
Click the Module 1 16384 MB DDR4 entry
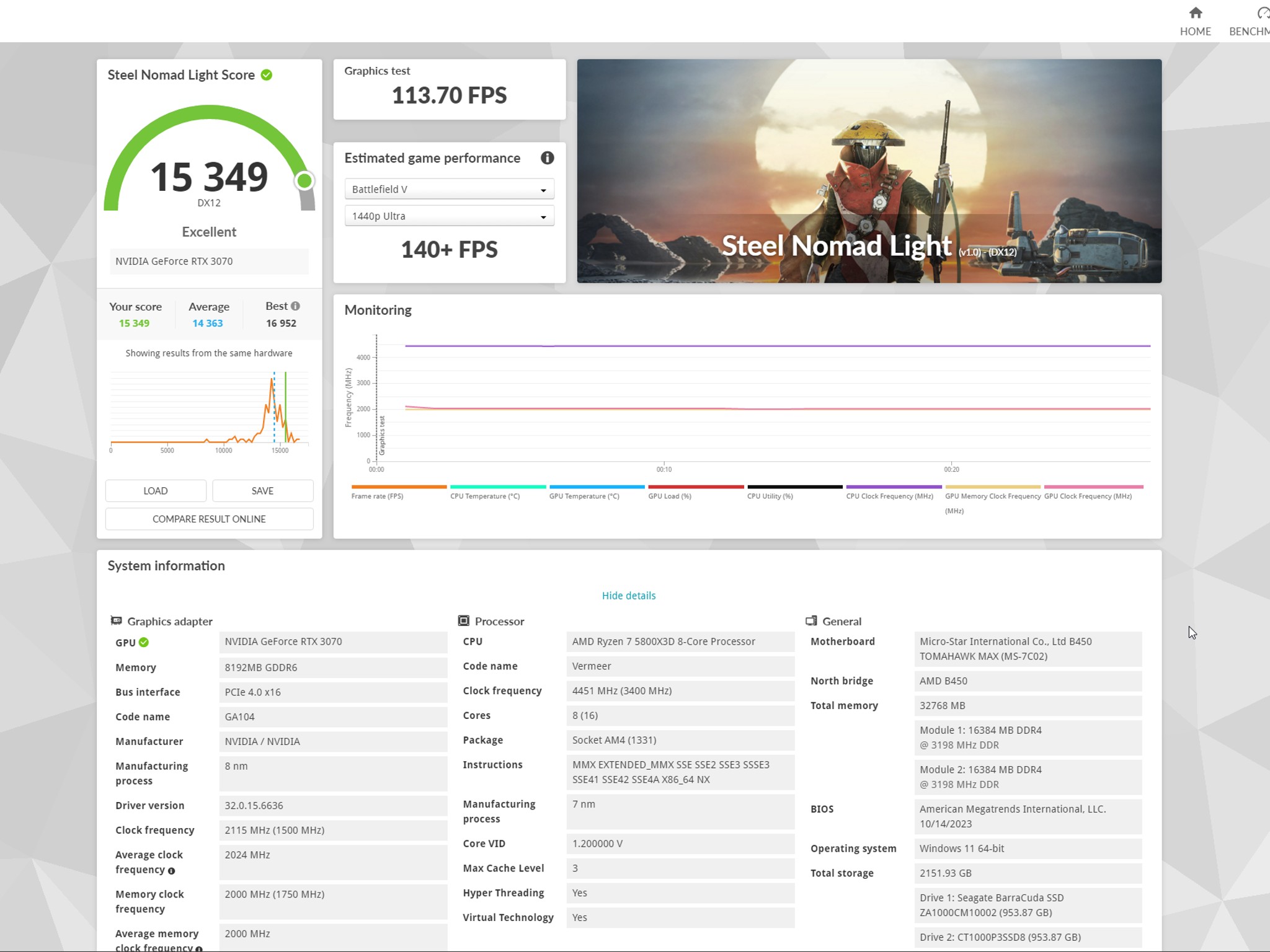coord(1028,738)
